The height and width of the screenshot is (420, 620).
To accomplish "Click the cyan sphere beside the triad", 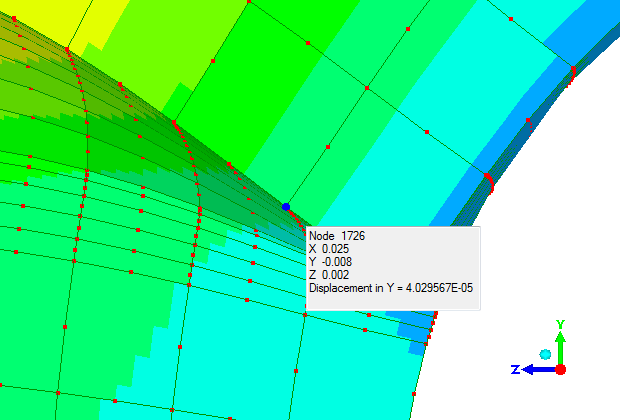I will click(544, 354).
